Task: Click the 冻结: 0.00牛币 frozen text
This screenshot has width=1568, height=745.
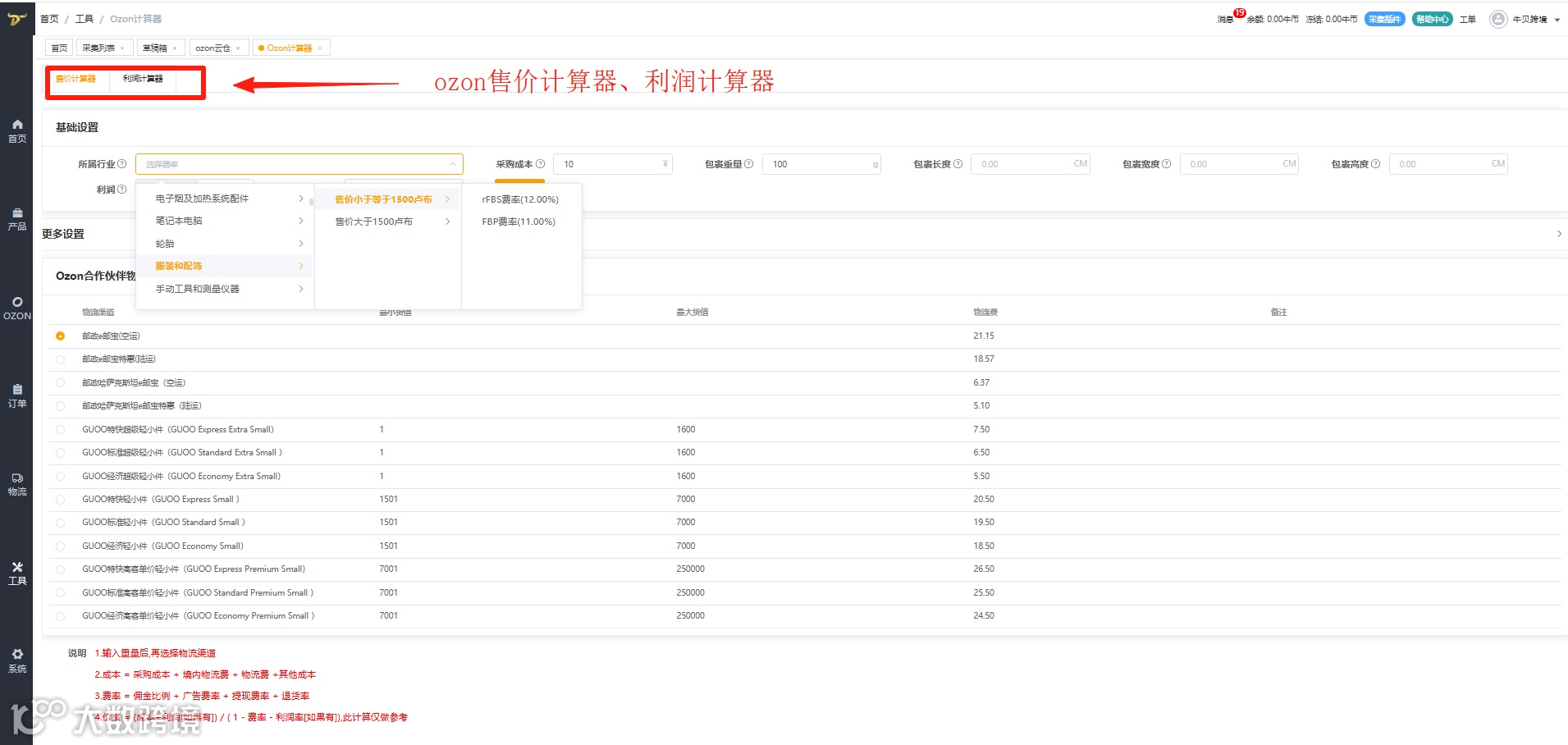Action: 1332,19
